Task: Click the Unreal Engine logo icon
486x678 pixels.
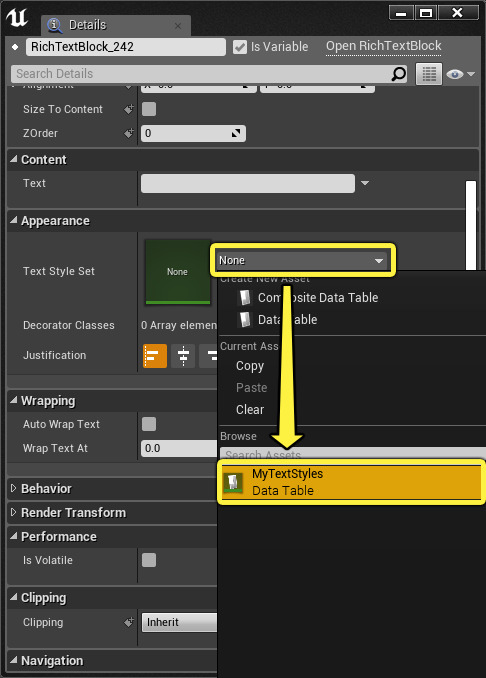Action: click(16, 18)
